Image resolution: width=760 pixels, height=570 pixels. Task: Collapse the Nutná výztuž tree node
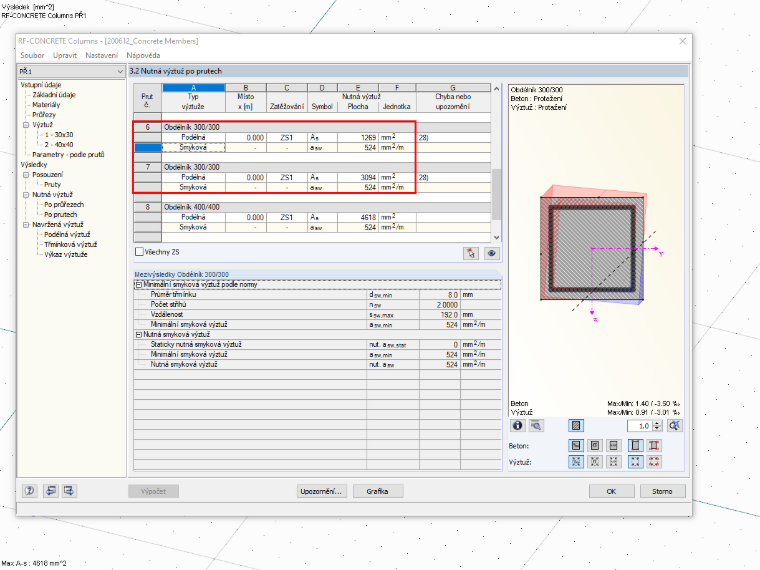26,194
